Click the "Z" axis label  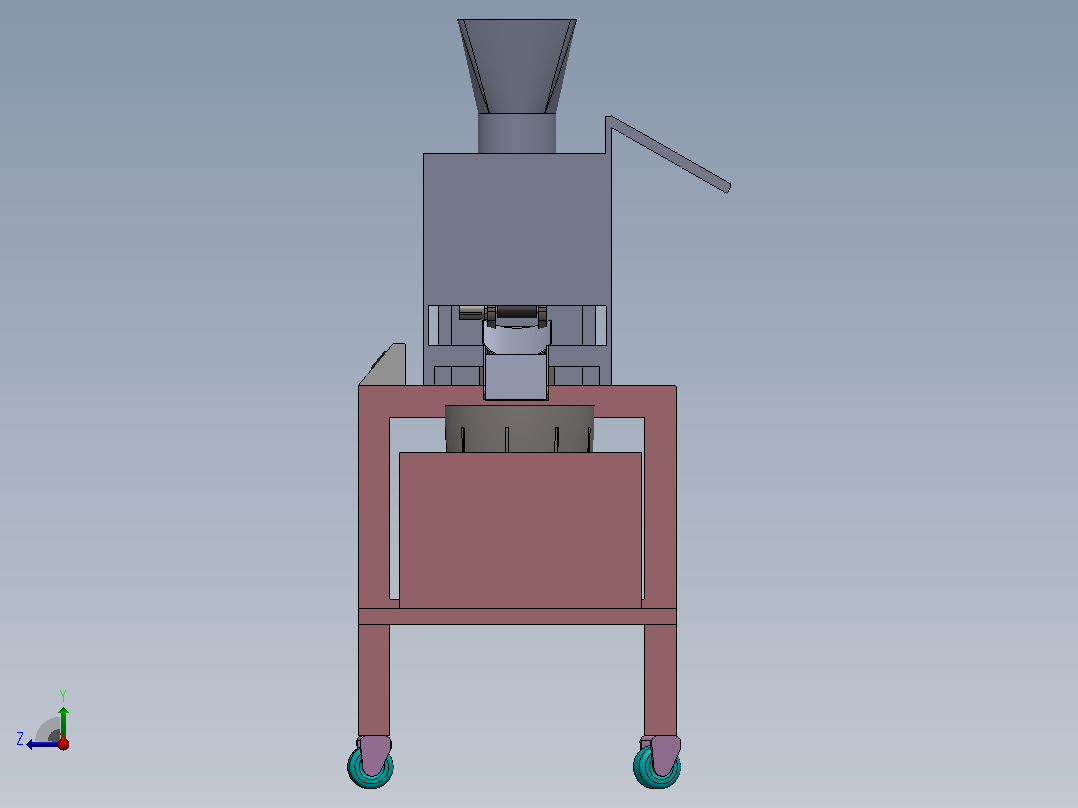(x=20, y=739)
